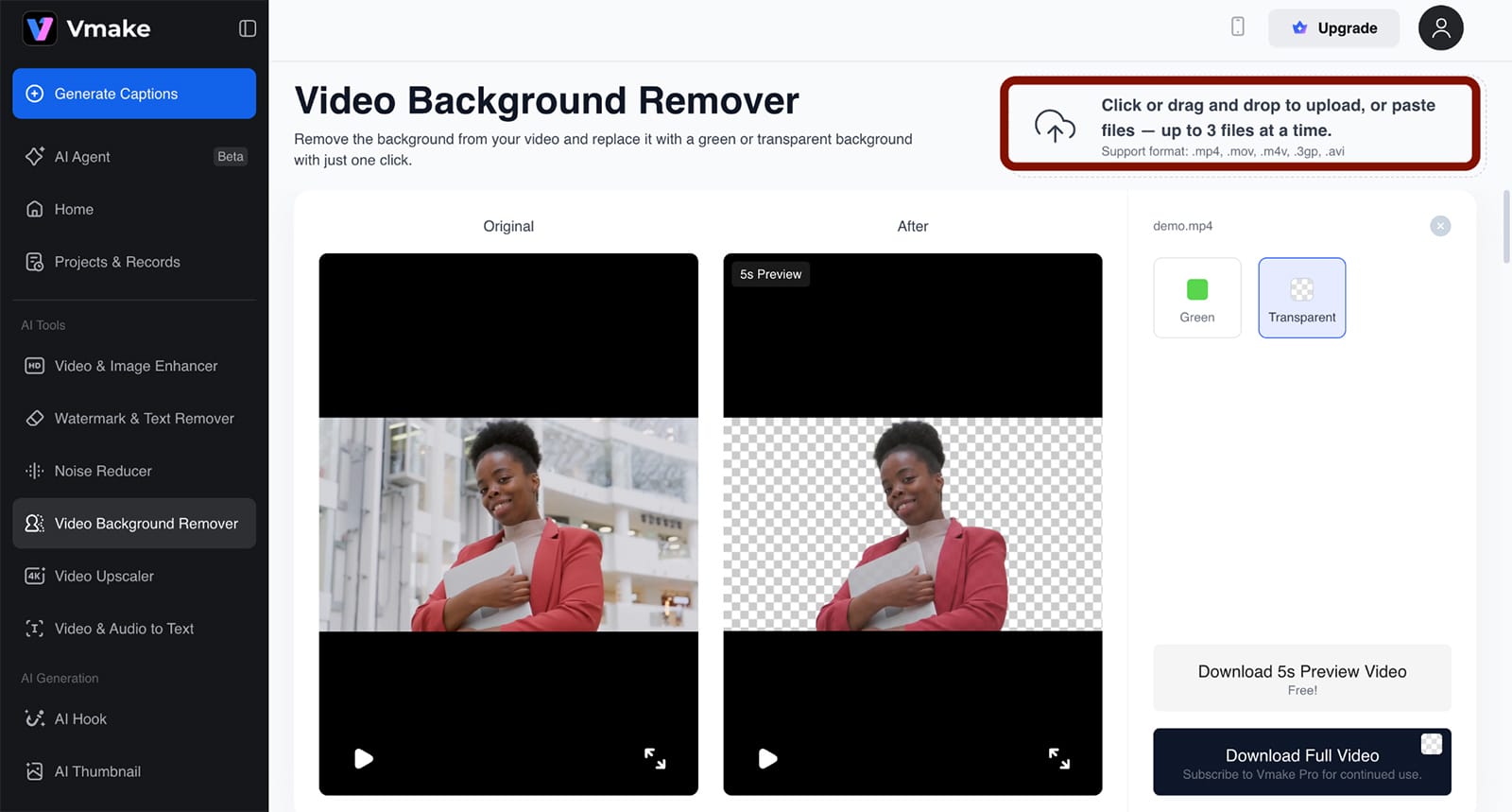The width and height of the screenshot is (1512, 812).
Task: Open the user profile avatar
Action: (1439, 28)
